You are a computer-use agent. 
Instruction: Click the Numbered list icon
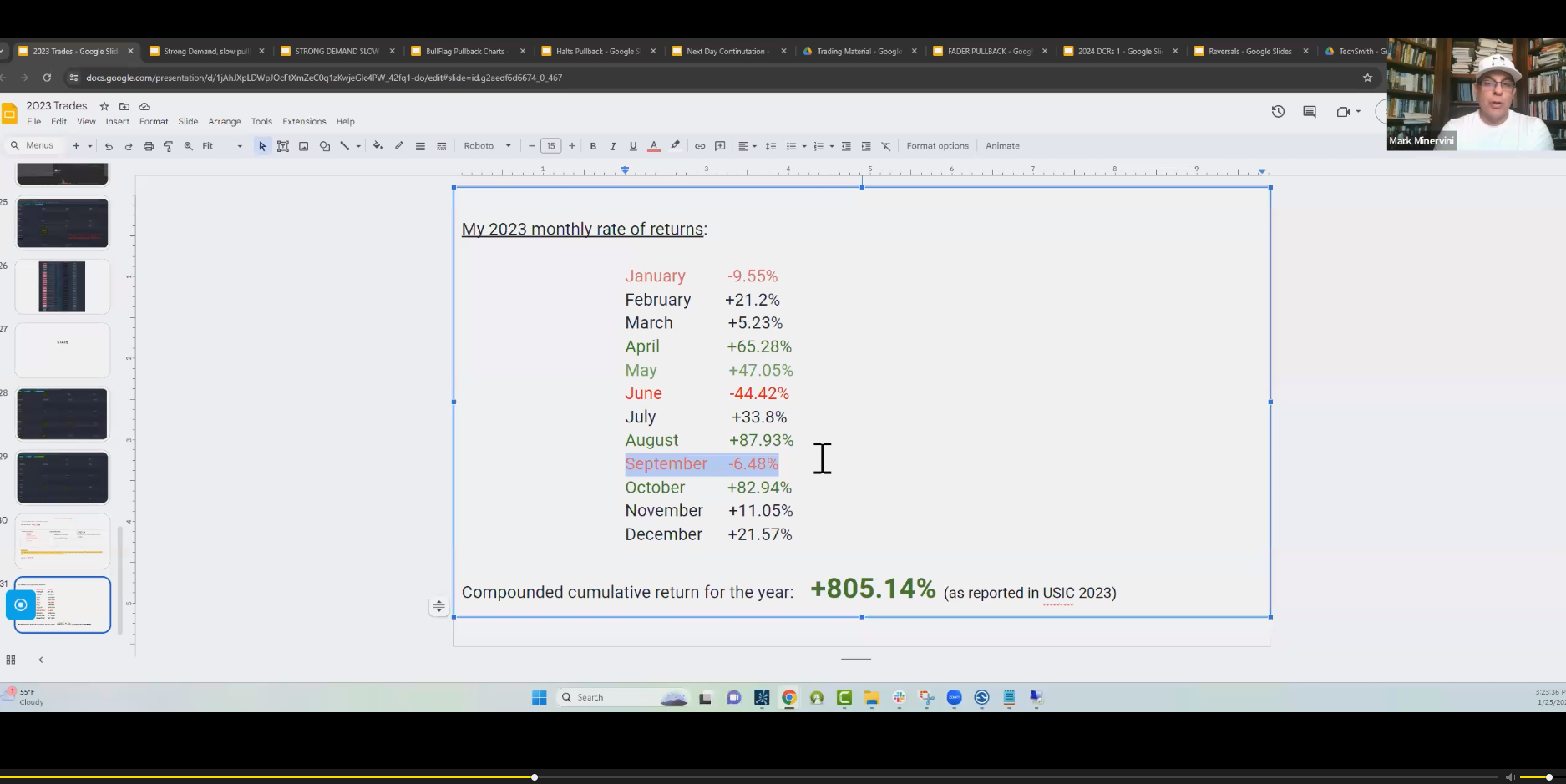point(818,146)
